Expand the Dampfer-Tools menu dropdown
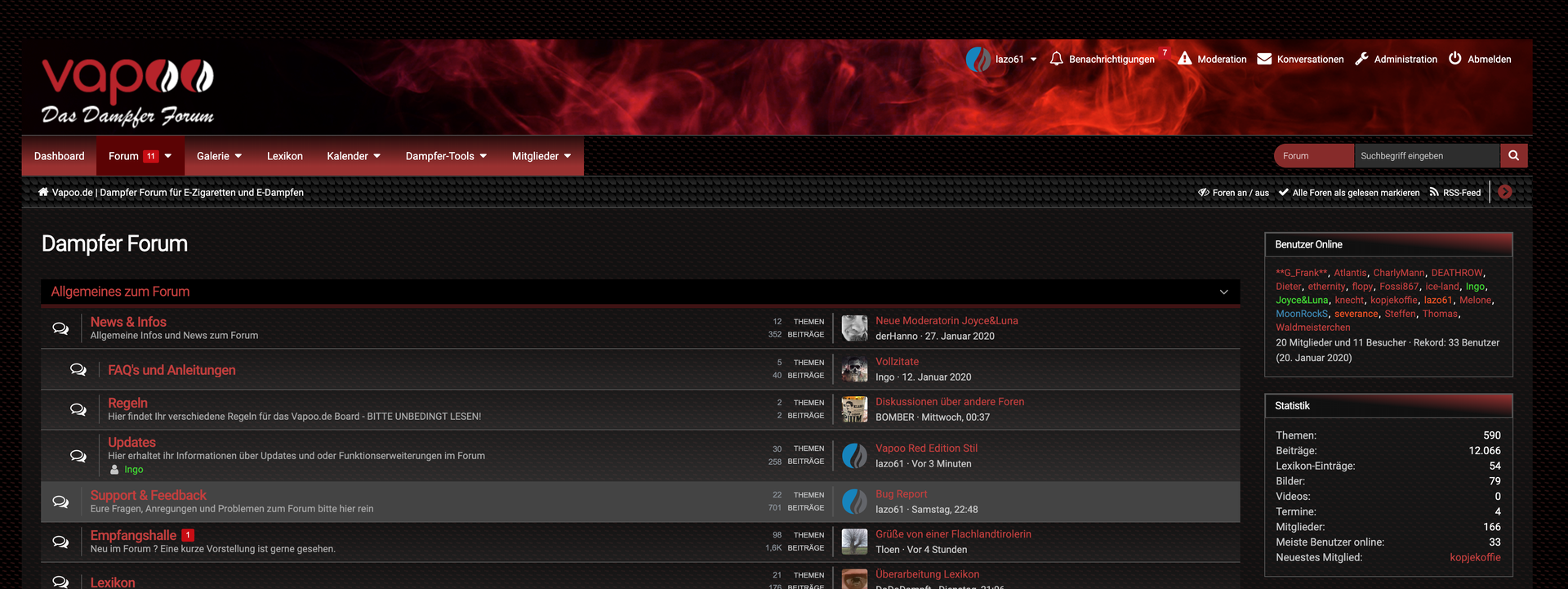Screen dimensions: 1568x589 coord(446,156)
